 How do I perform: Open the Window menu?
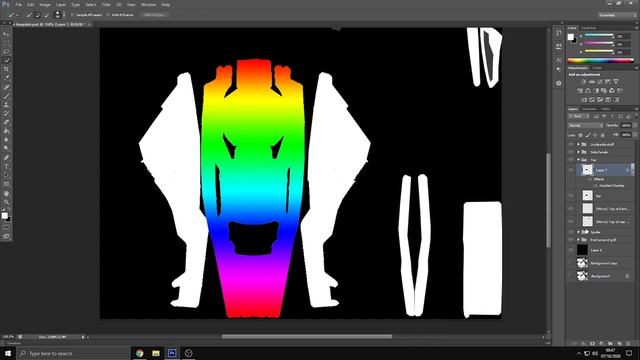(x=148, y=4)
